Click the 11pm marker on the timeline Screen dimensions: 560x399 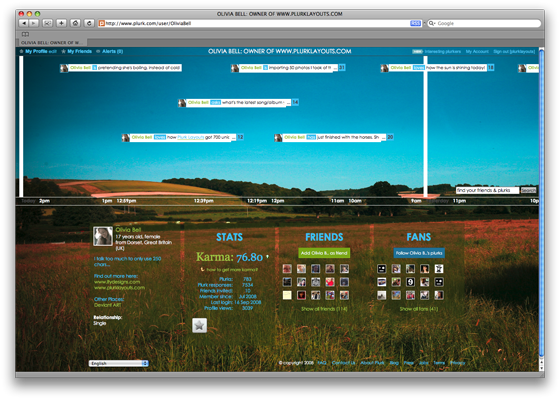(x=459, y=201)
